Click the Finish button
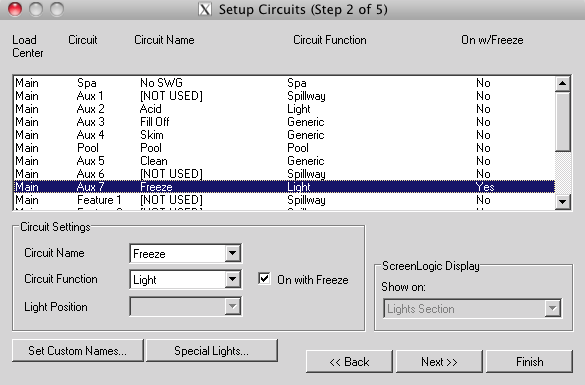 coord(529,361)
